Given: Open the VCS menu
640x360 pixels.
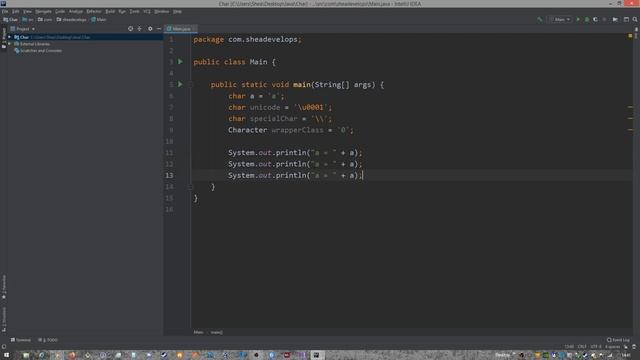Looking at the screenshot, I should tap(147, 11).
